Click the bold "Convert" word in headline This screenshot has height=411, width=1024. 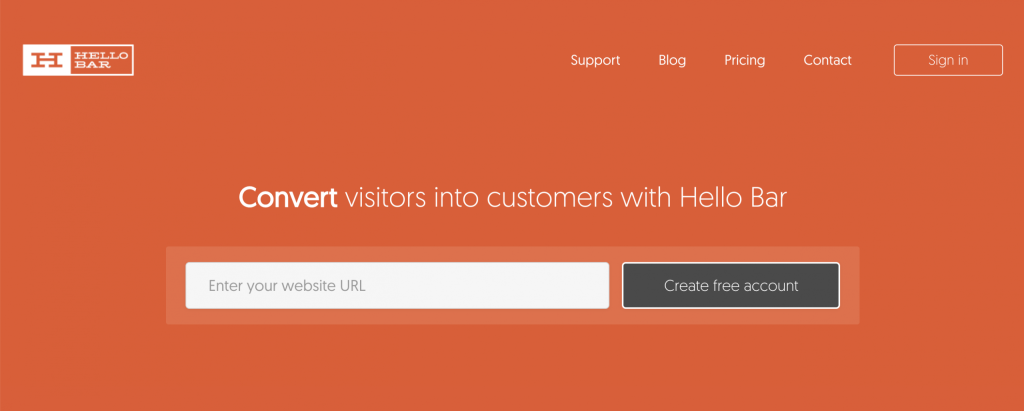pos(288,198)
